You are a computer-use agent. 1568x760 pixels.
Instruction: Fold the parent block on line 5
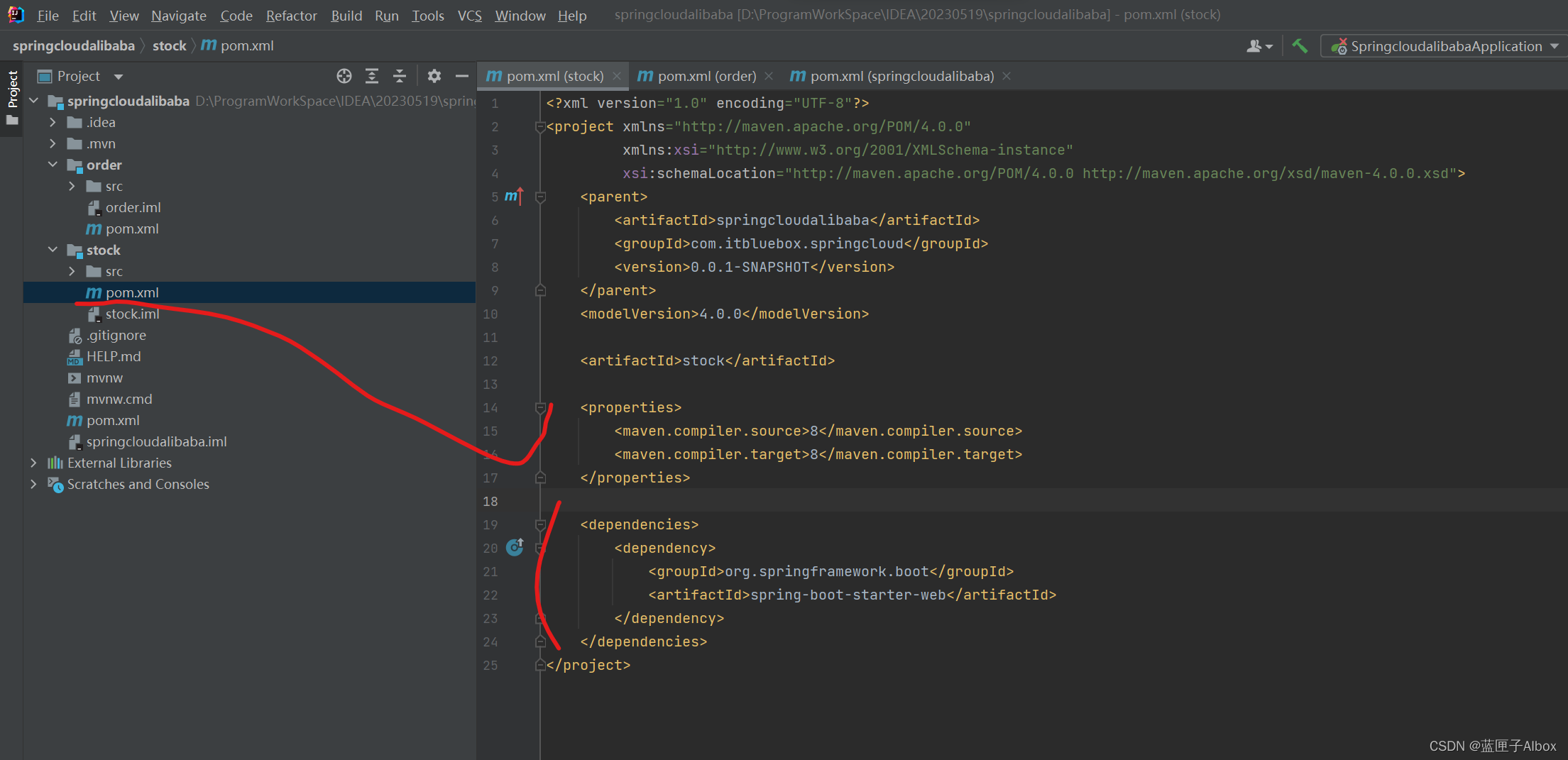[540, 197]
